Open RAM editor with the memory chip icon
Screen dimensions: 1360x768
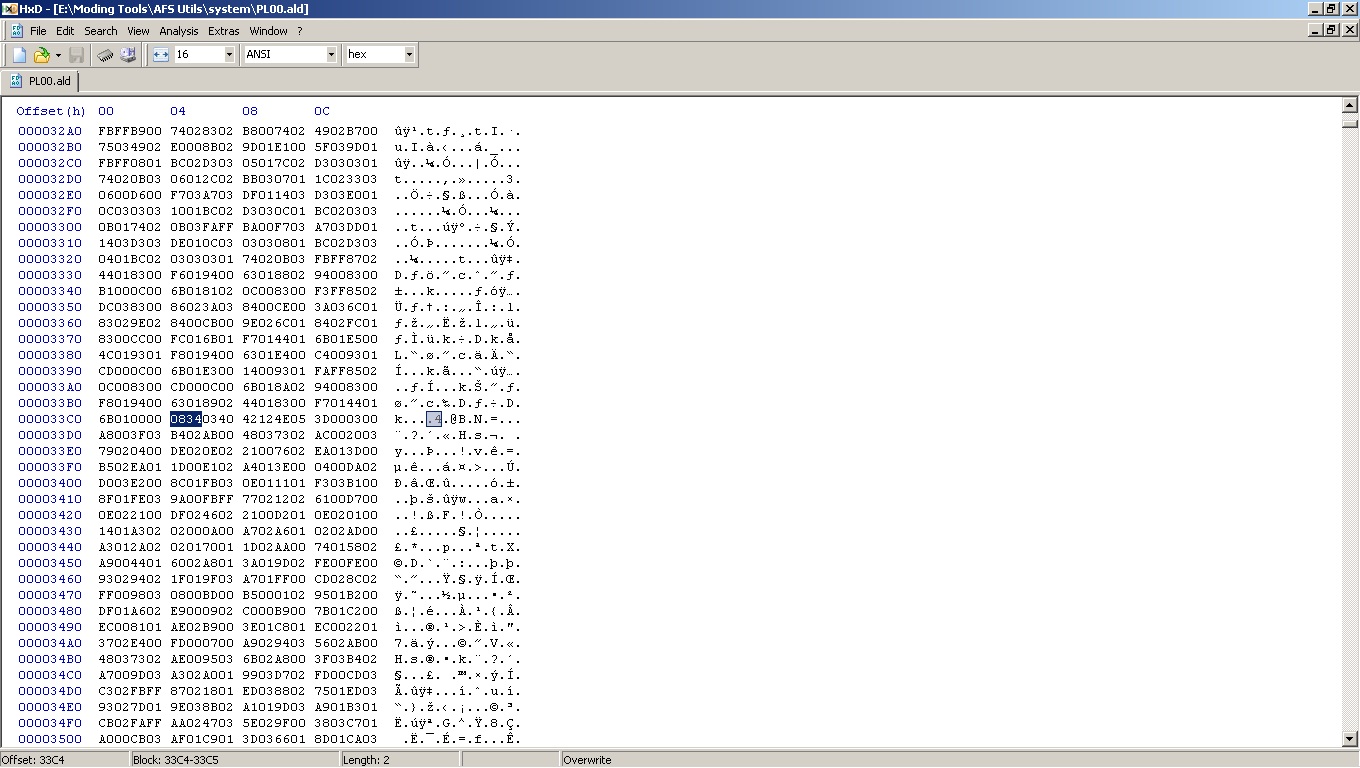click(105, 55)
